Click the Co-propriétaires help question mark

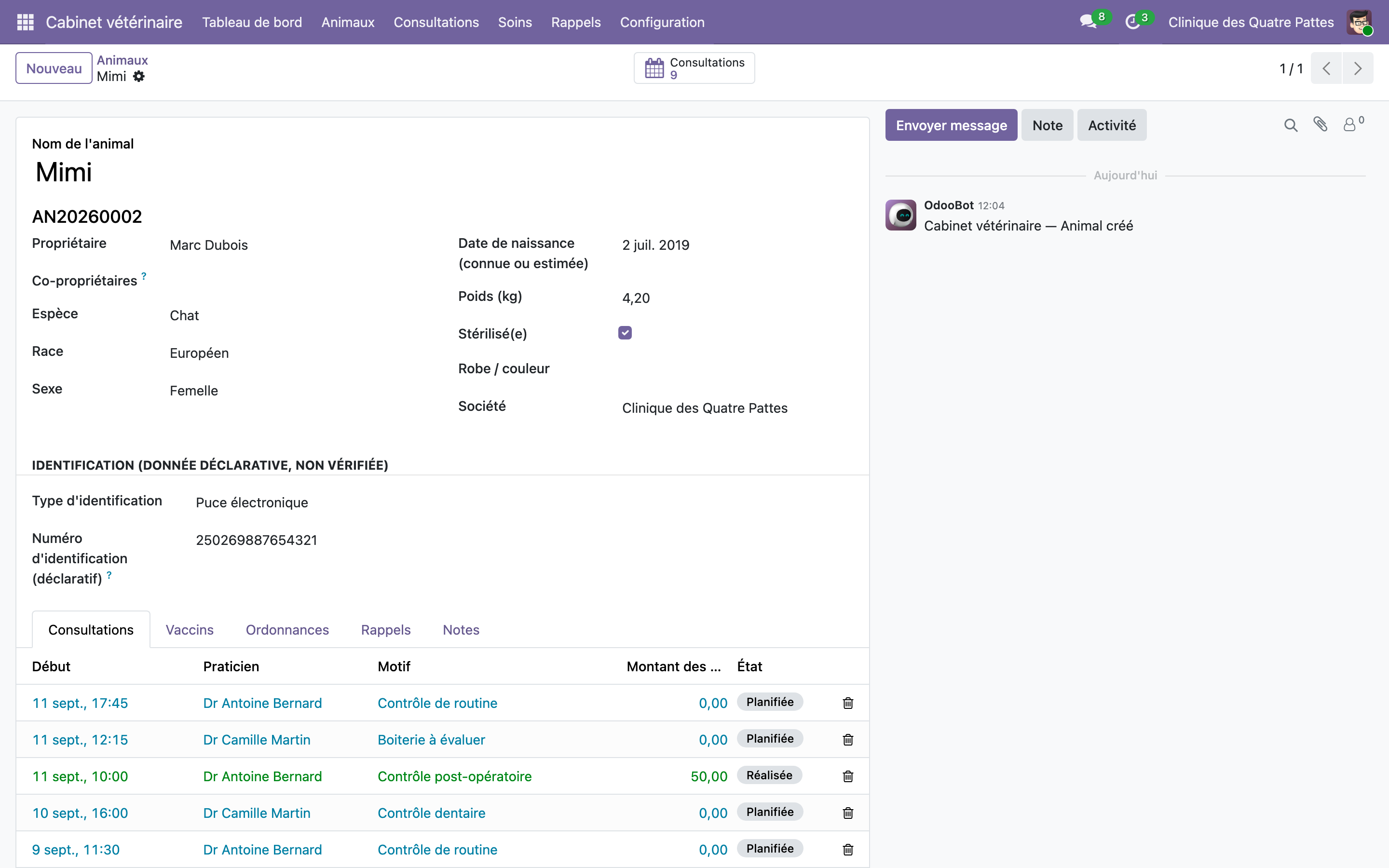pos(144,276)
